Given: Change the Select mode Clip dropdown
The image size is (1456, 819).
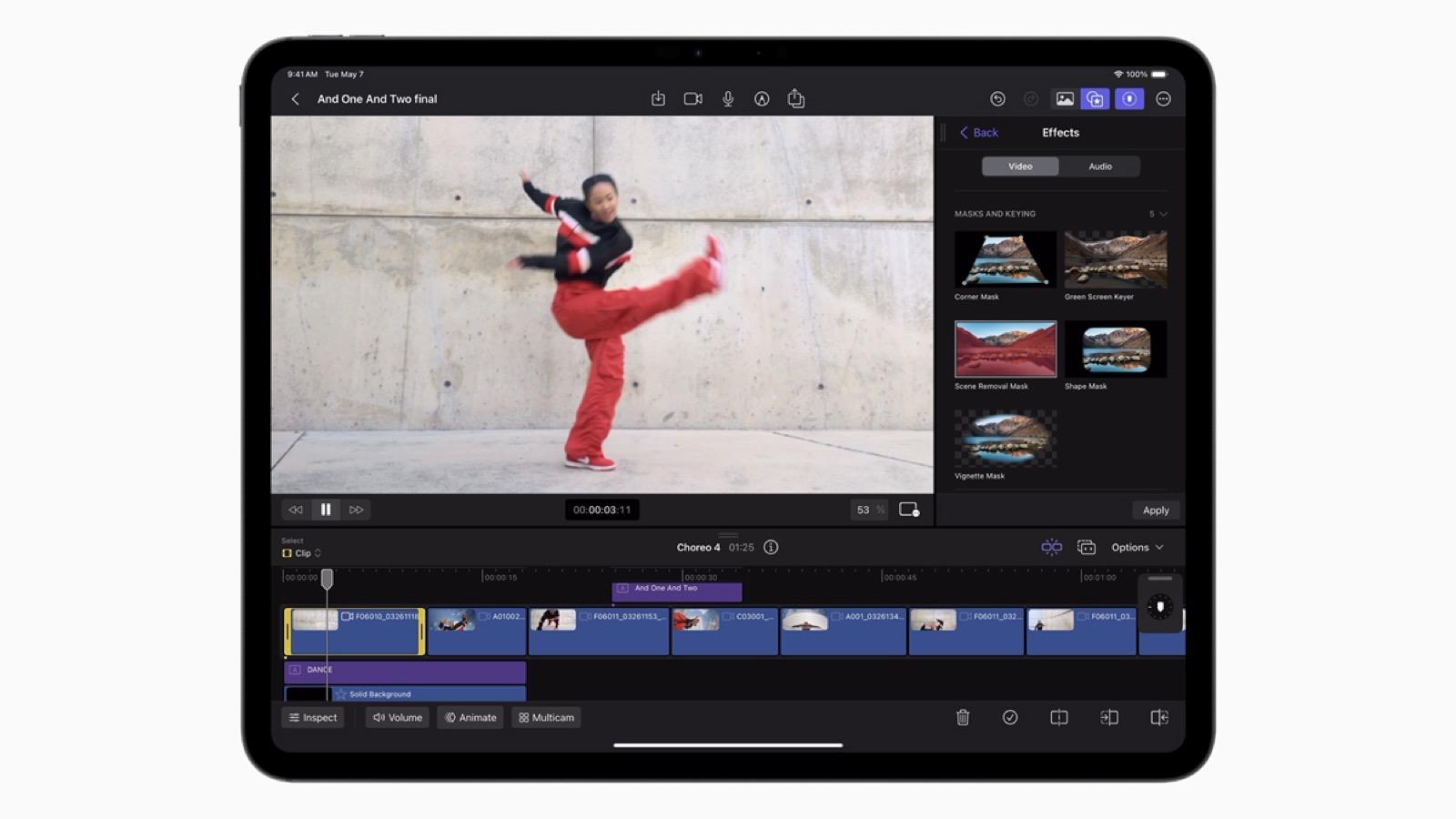Looking at the screenshot, I should [x=301, y=553].
